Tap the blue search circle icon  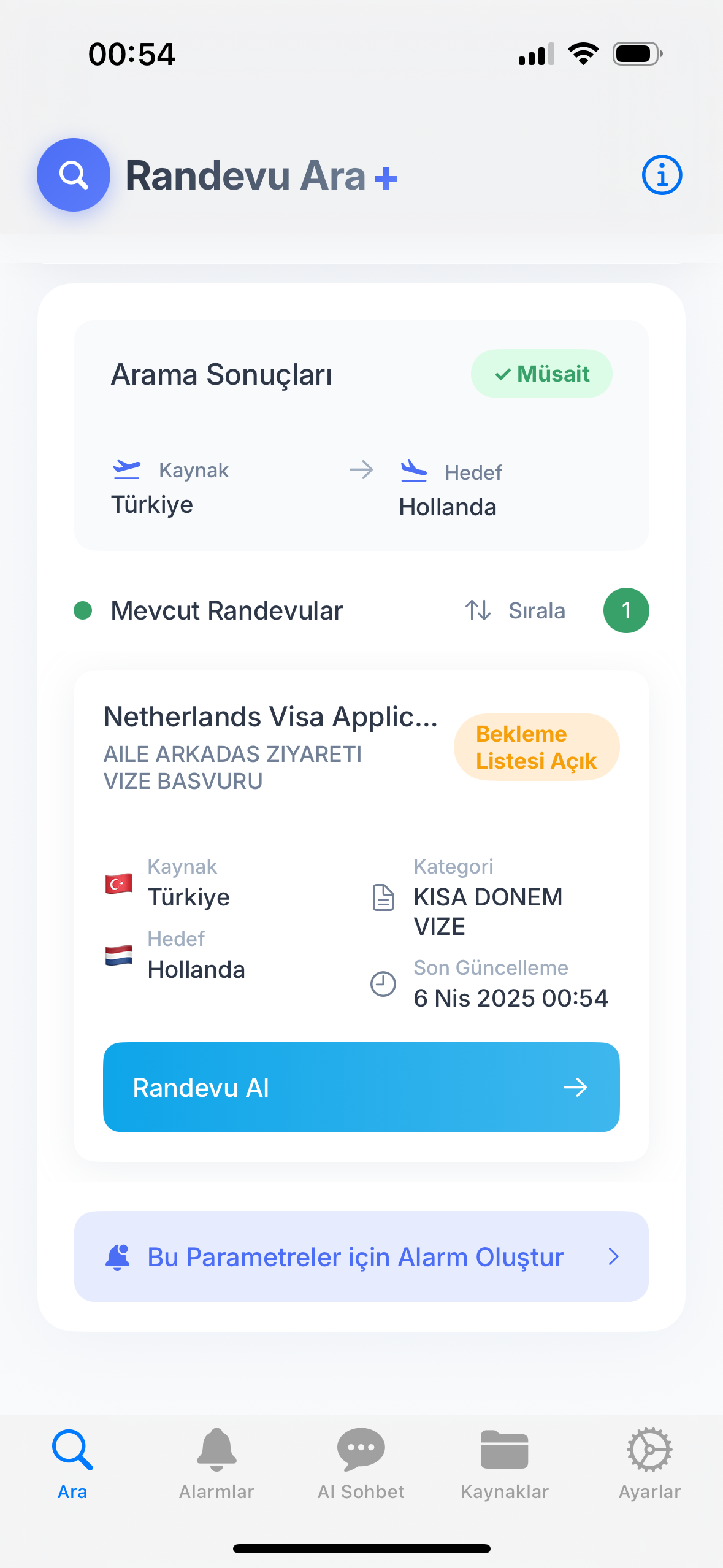tap(74, 175)
